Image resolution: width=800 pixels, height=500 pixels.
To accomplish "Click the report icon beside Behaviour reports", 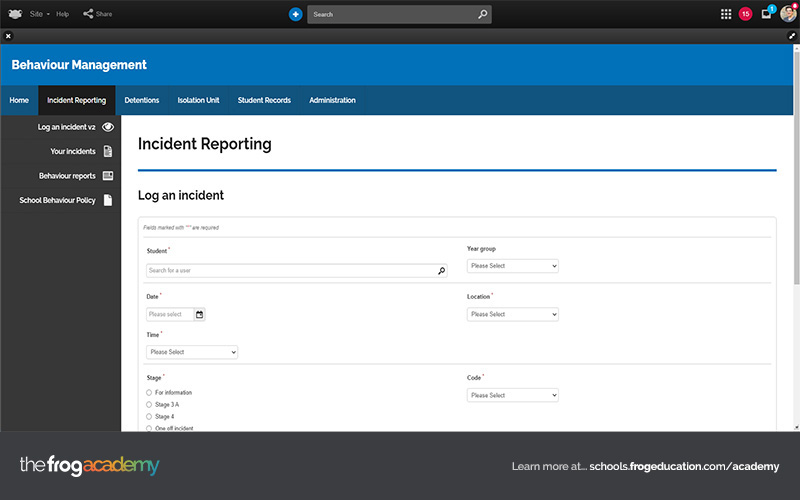I will pos(108,176).
